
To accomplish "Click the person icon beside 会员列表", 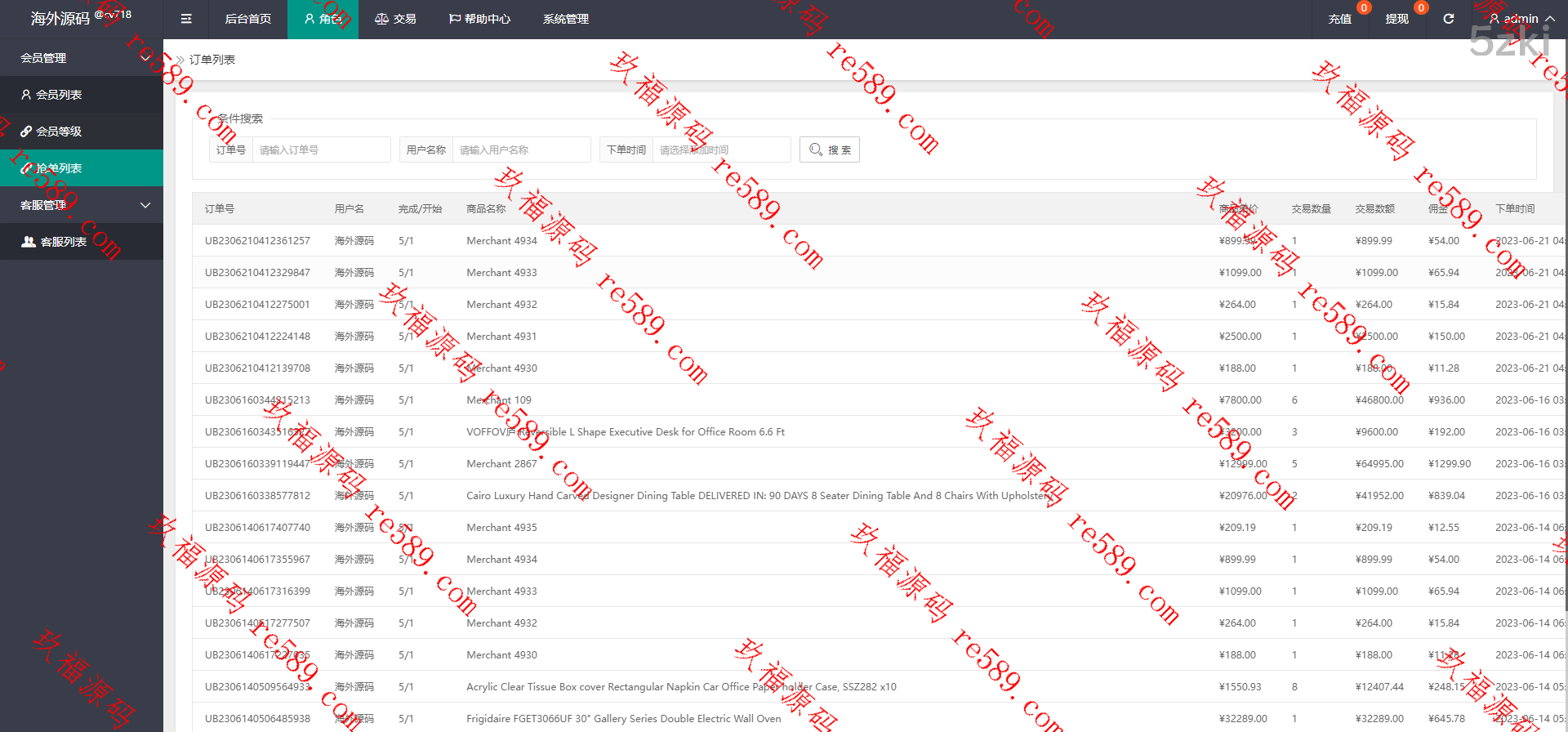I will point(26,95).
